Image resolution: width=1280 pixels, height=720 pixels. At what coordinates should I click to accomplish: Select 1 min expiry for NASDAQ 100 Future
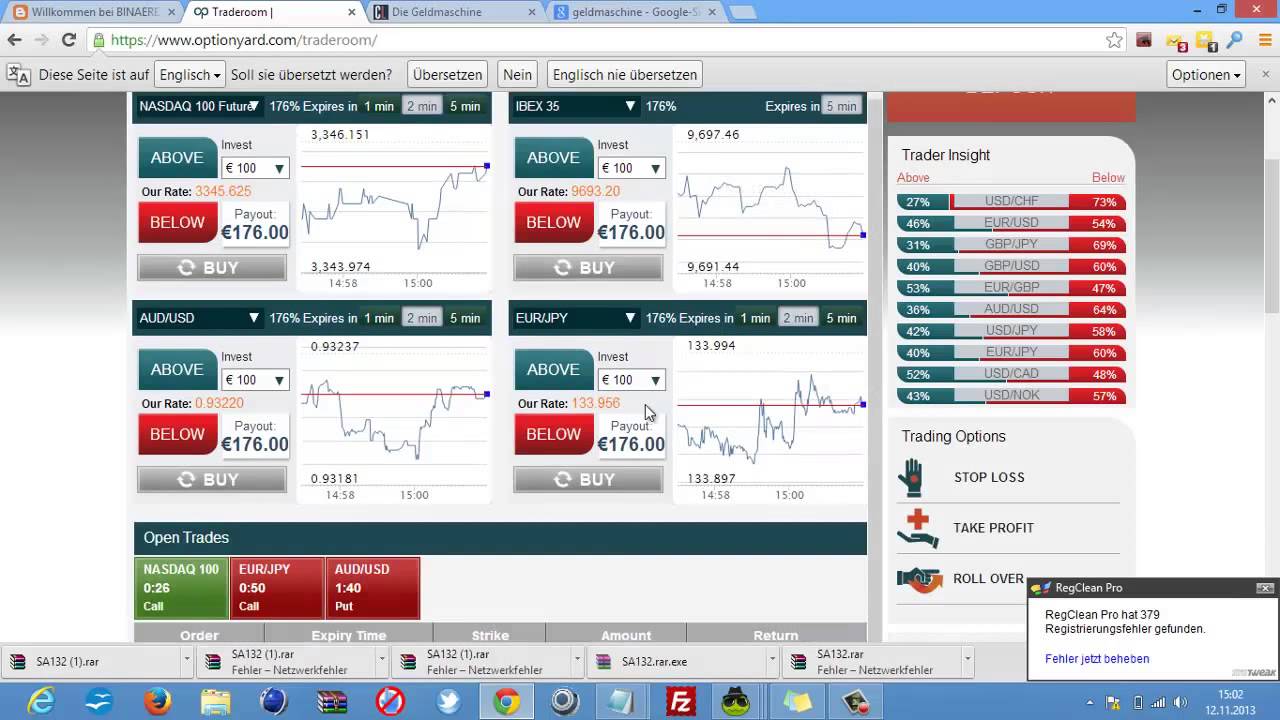point(379,106)
